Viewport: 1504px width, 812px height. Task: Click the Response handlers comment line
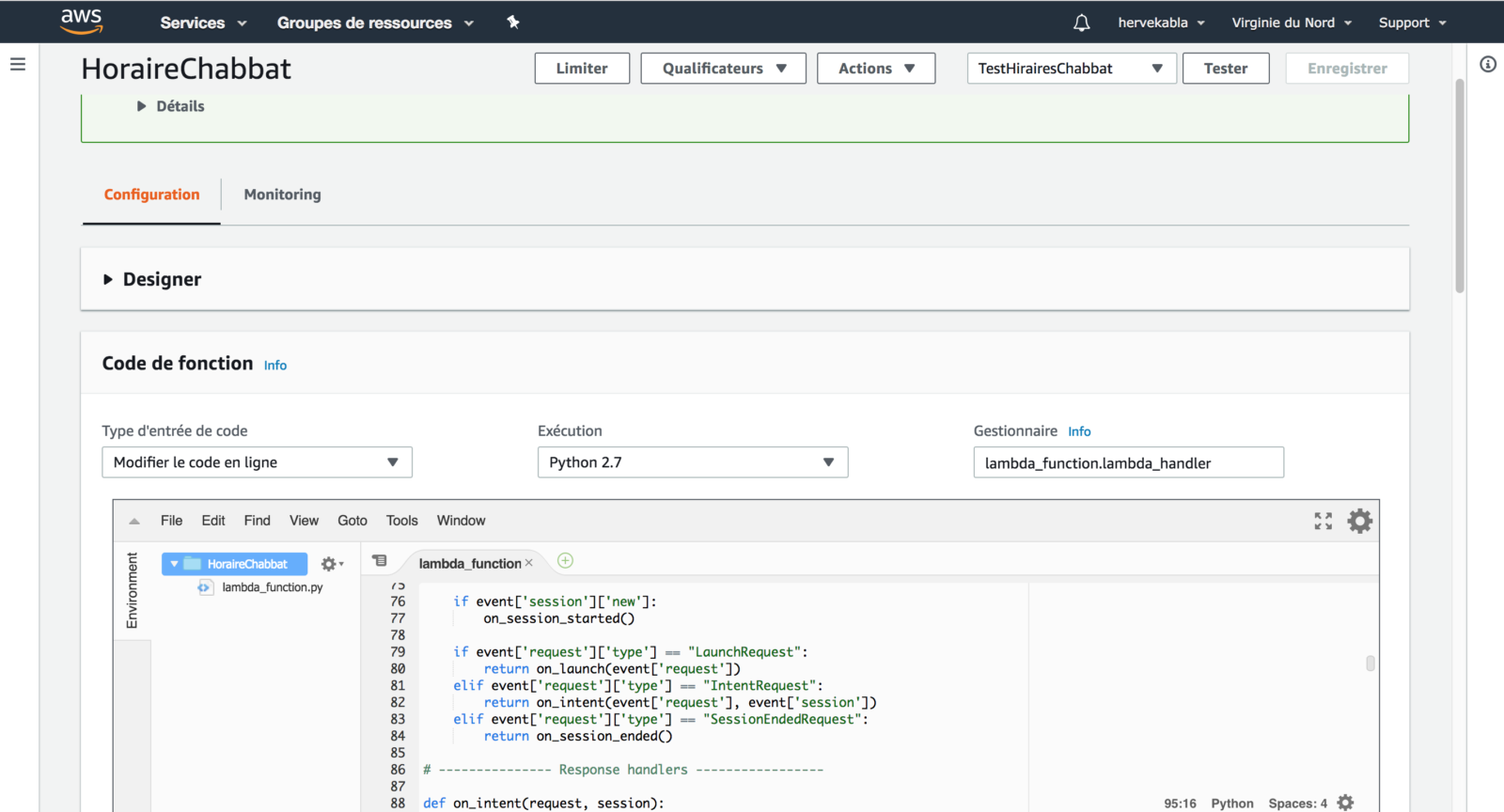(623, 770)
